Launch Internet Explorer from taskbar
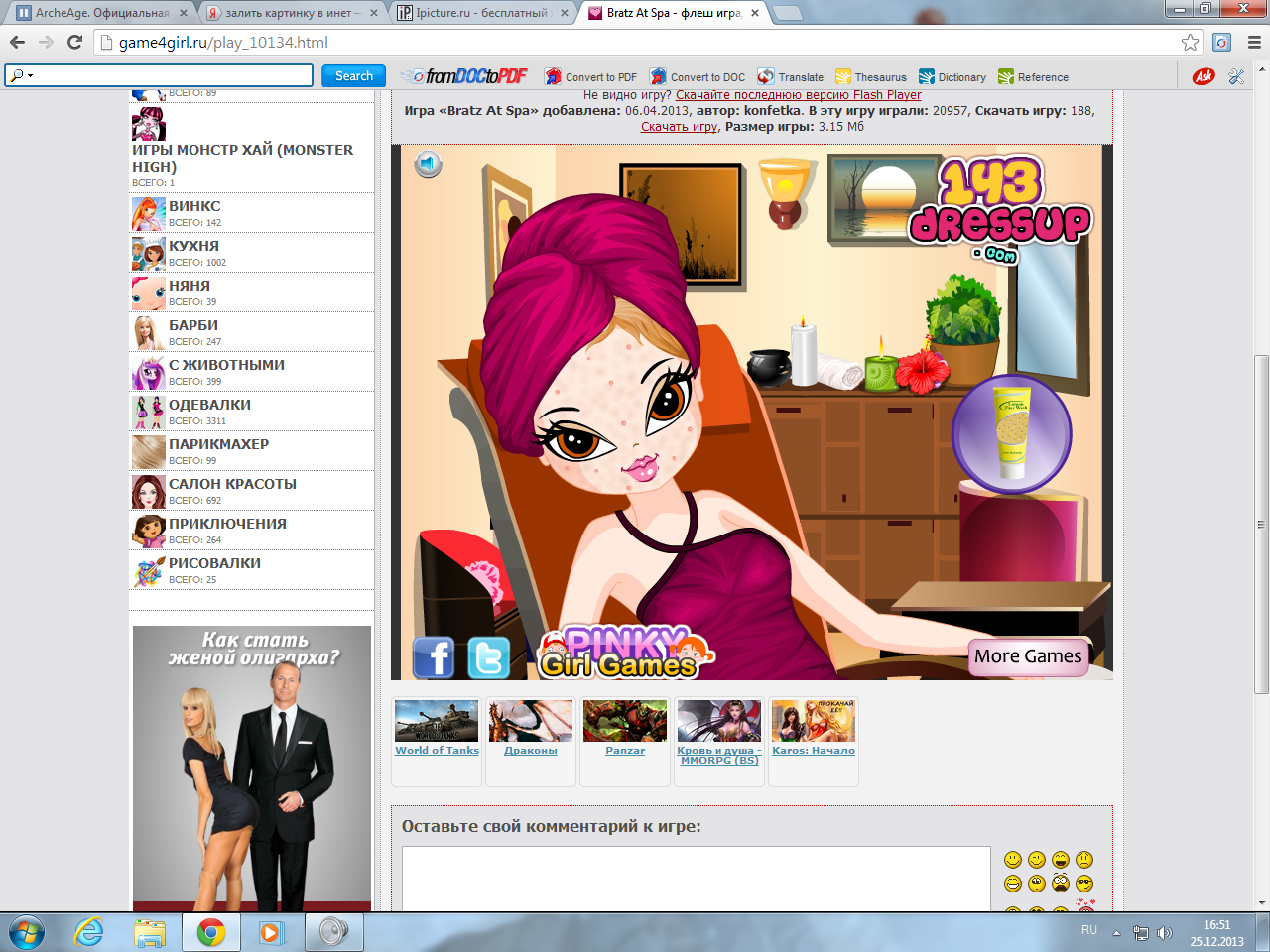1270x952 pixels. [89, 933]
